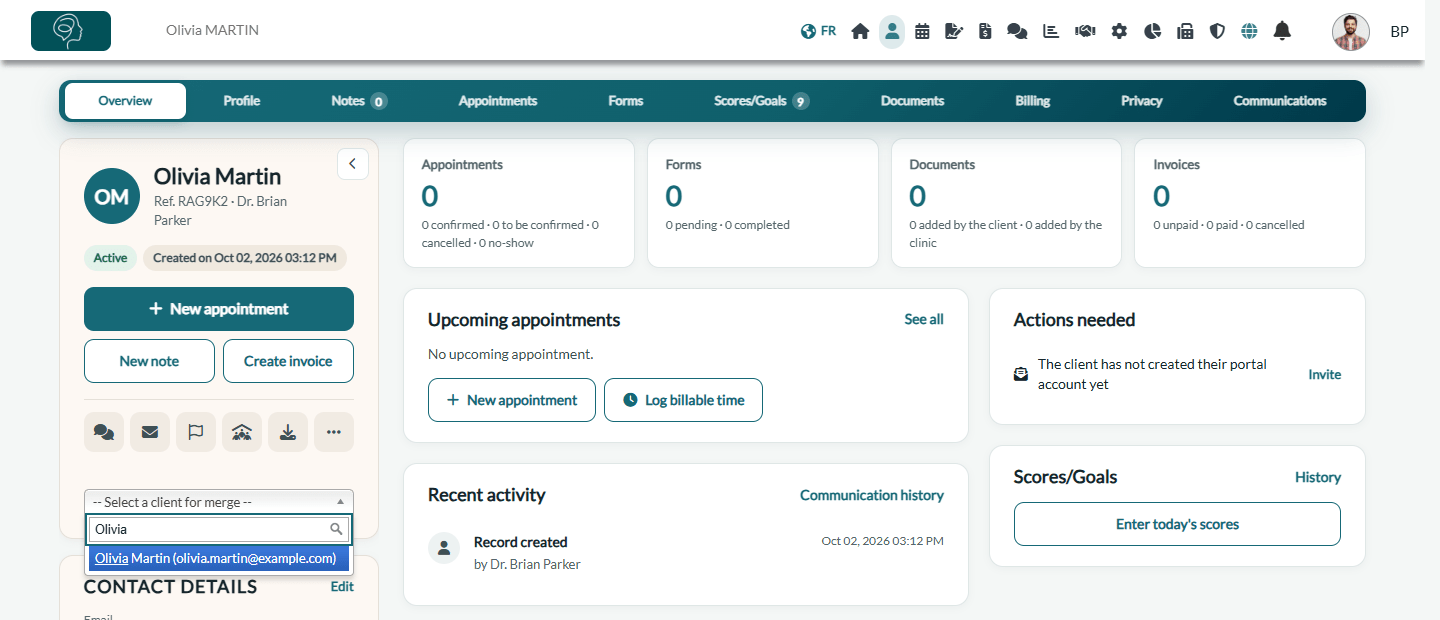Click the Create invoice button
The image size is (1440, 620).
pyautogui.click(x=288, y=361)
